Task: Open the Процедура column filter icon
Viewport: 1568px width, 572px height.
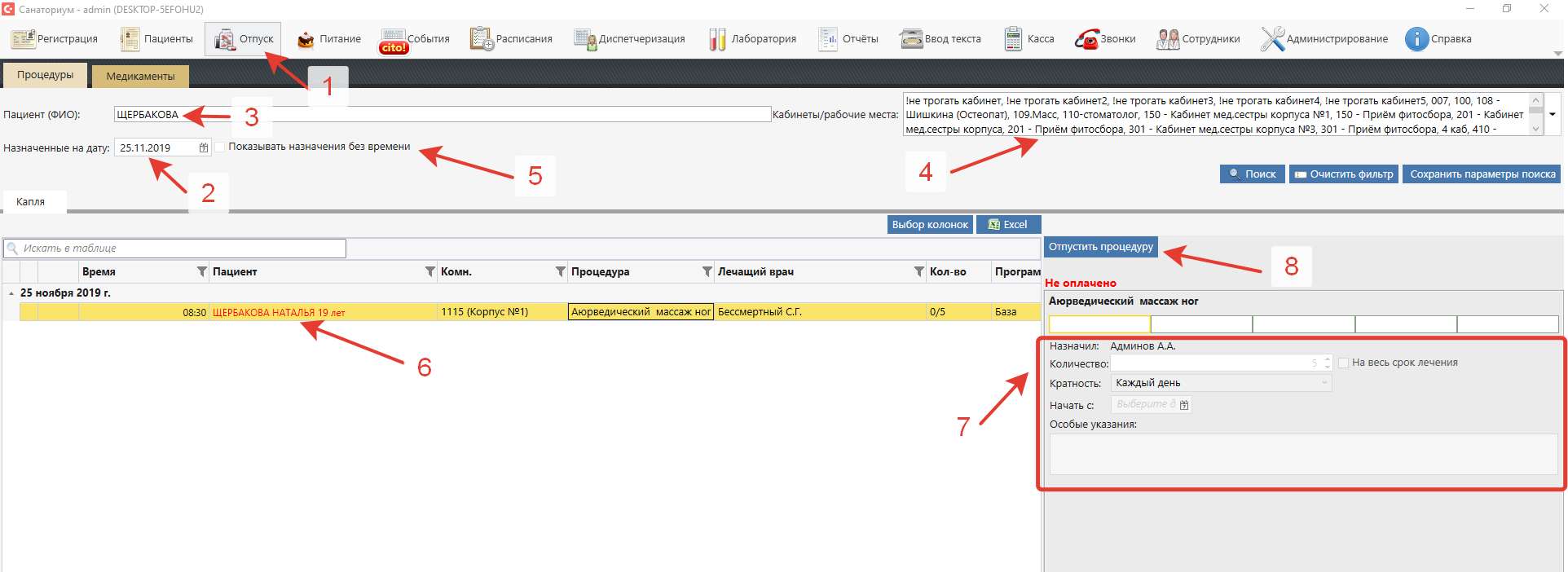Action: [x=707, y=271]
